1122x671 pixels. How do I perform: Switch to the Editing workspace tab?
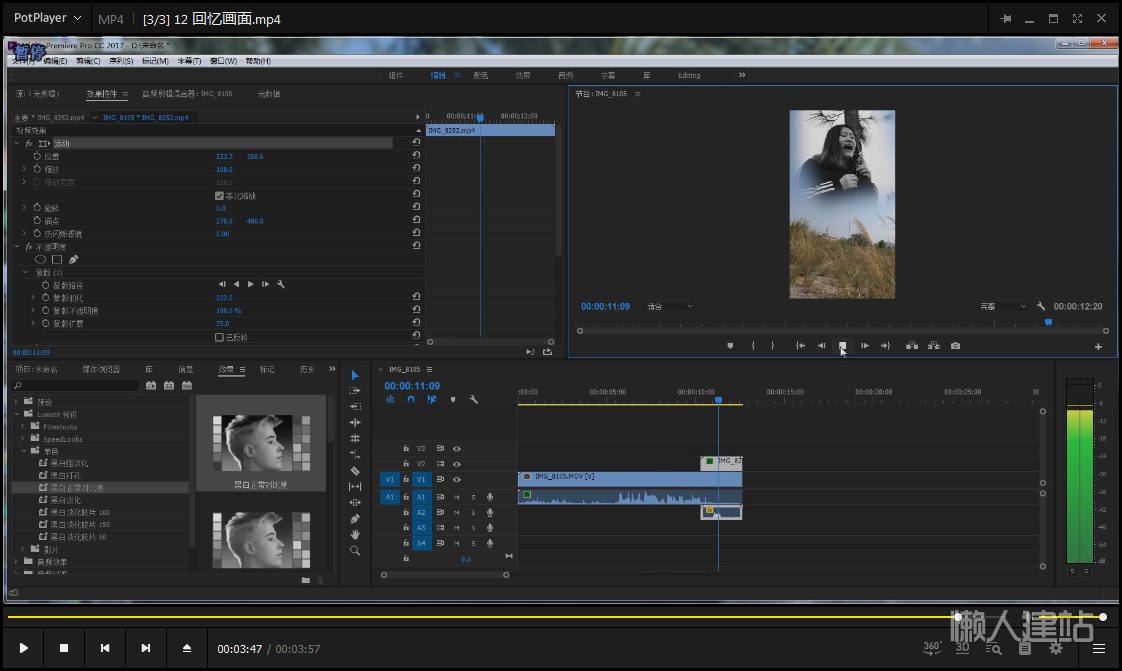pyautogui.click(x=689, y=75)
